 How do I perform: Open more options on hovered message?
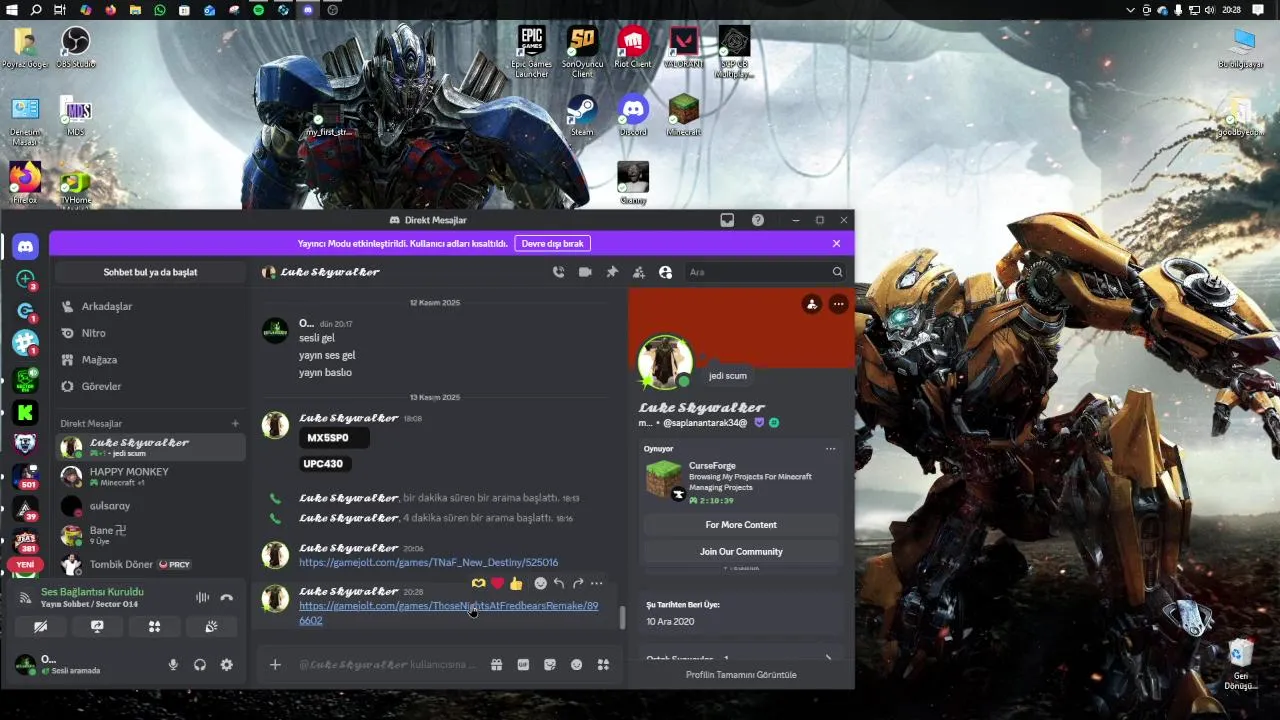pyautogui.click(x=597, y=583)
